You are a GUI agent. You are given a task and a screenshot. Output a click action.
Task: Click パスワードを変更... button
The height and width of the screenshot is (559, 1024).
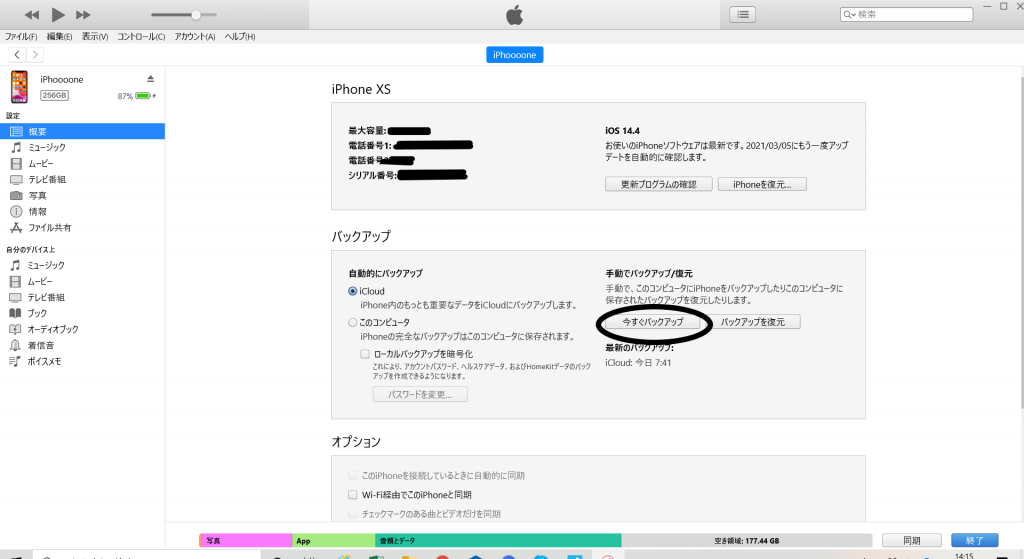click(x=420, y=394)
